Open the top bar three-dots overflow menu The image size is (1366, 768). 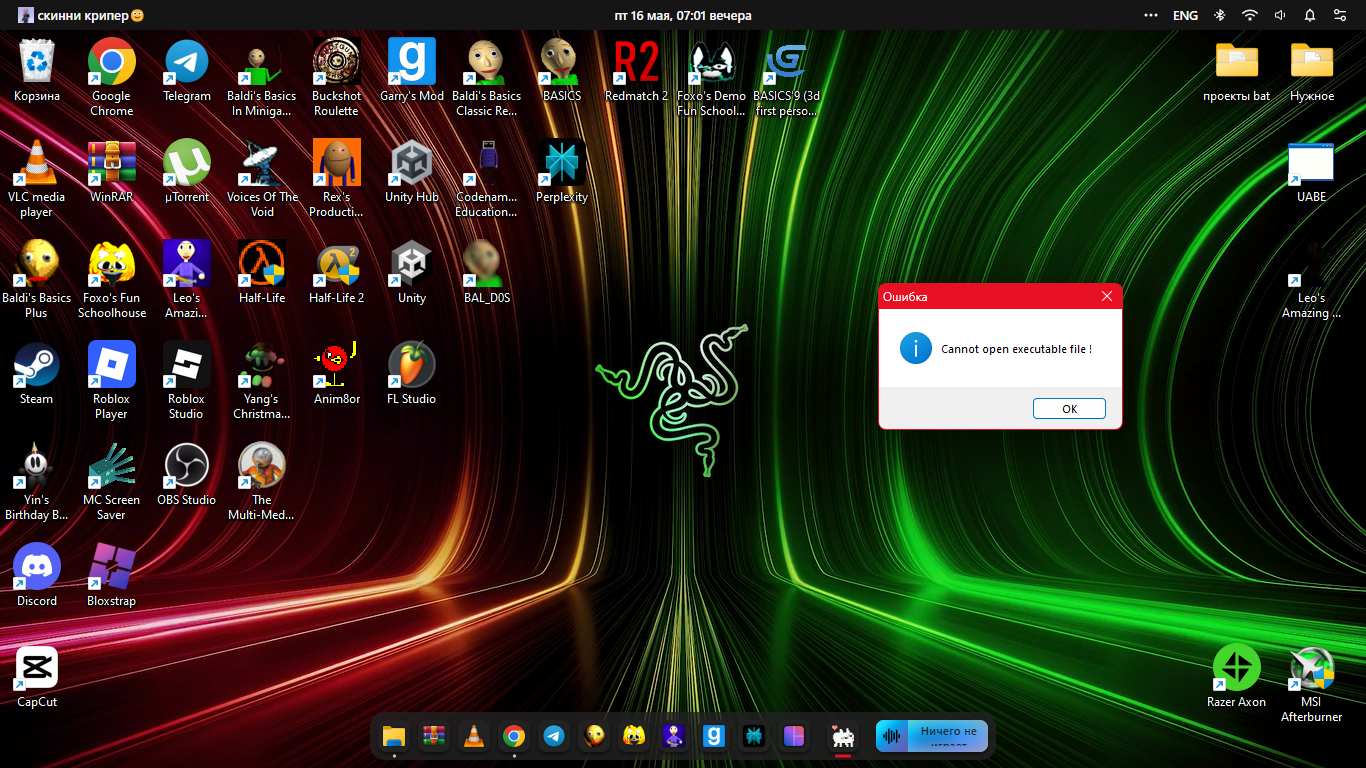(1153, 16)
